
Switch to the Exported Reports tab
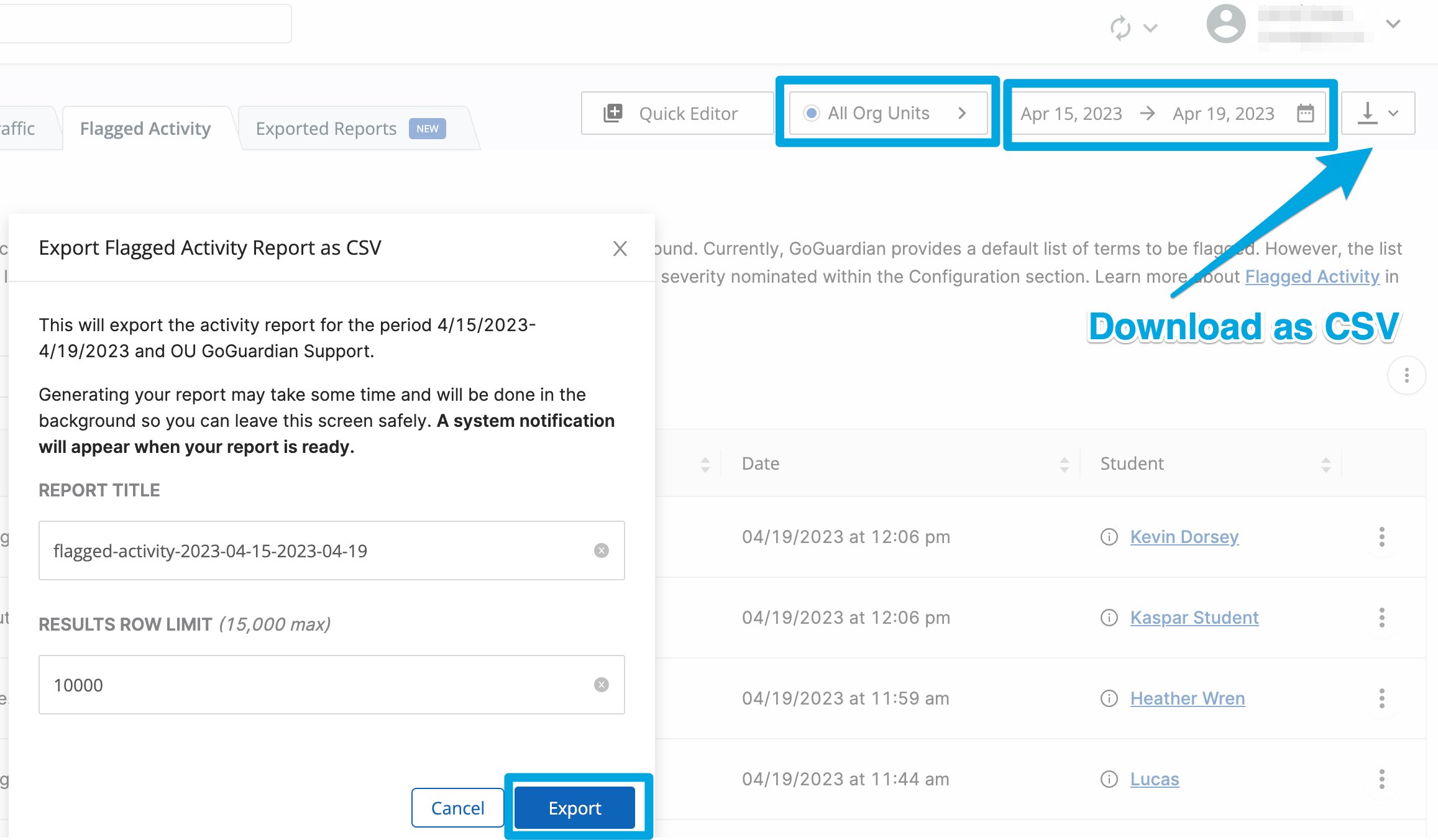pyautogui.click(x=326, y=129)
